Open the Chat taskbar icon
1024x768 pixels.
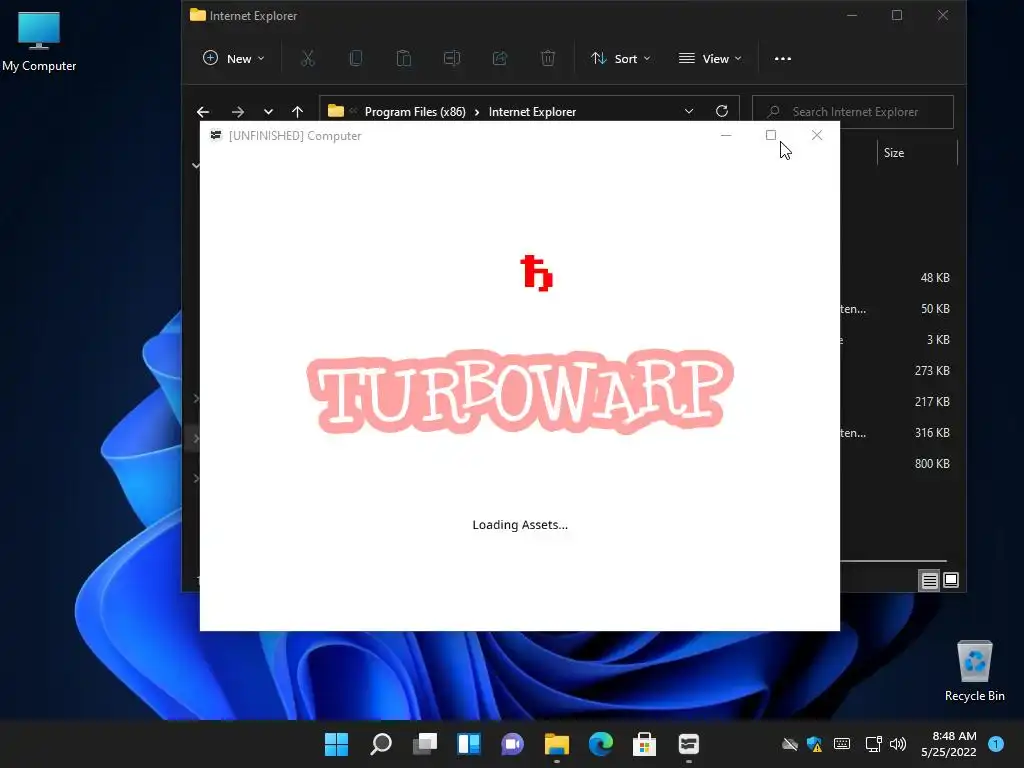tap(513, 744)
